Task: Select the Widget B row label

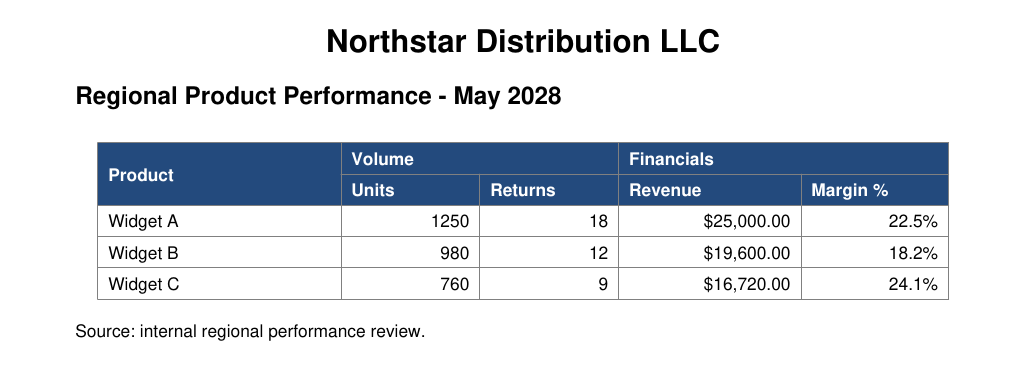Action: (x=143, y=253)
